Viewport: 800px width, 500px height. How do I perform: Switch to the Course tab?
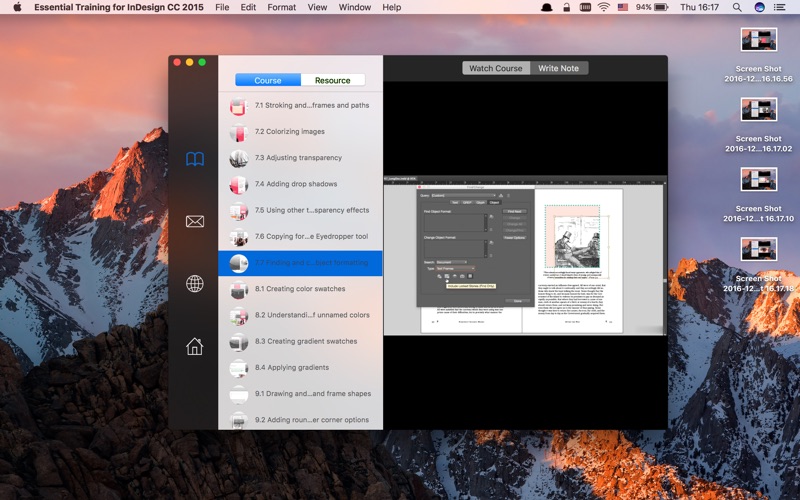click(268, 80)
